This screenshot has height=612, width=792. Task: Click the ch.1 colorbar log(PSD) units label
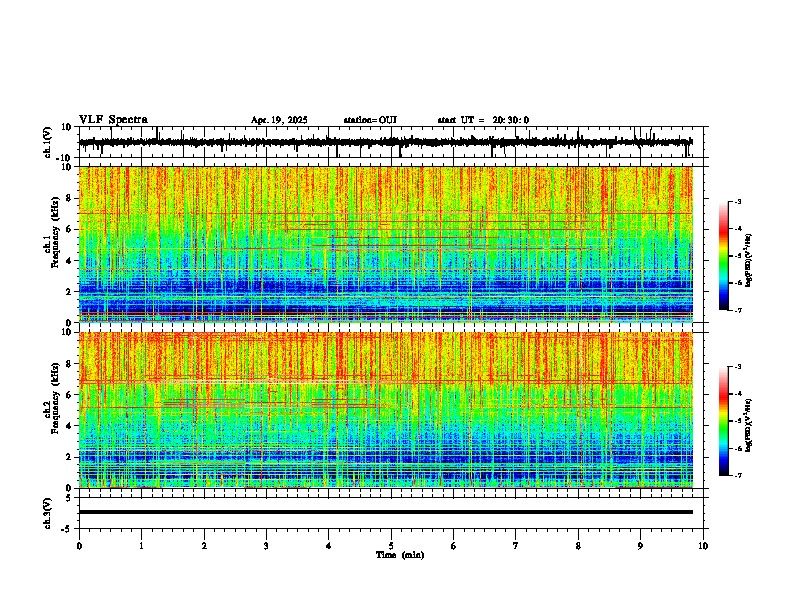748,261
